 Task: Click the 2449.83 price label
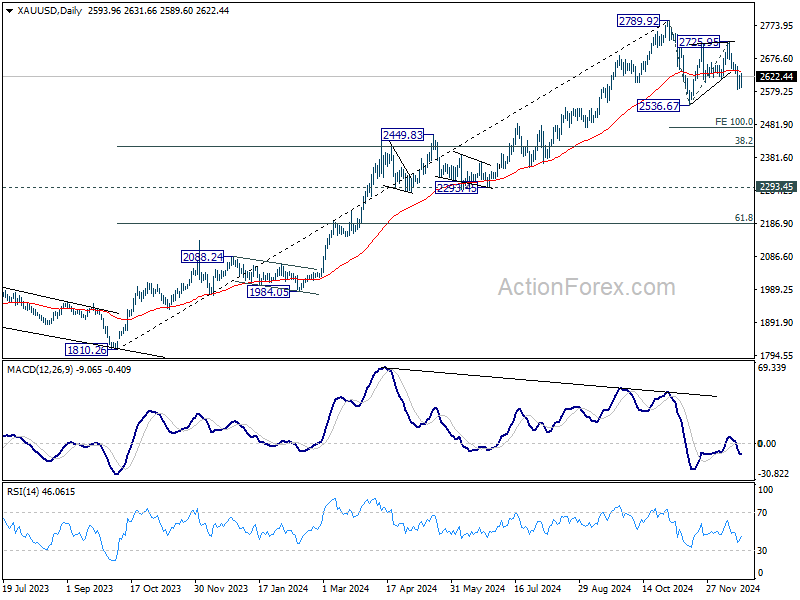[403, 135]
